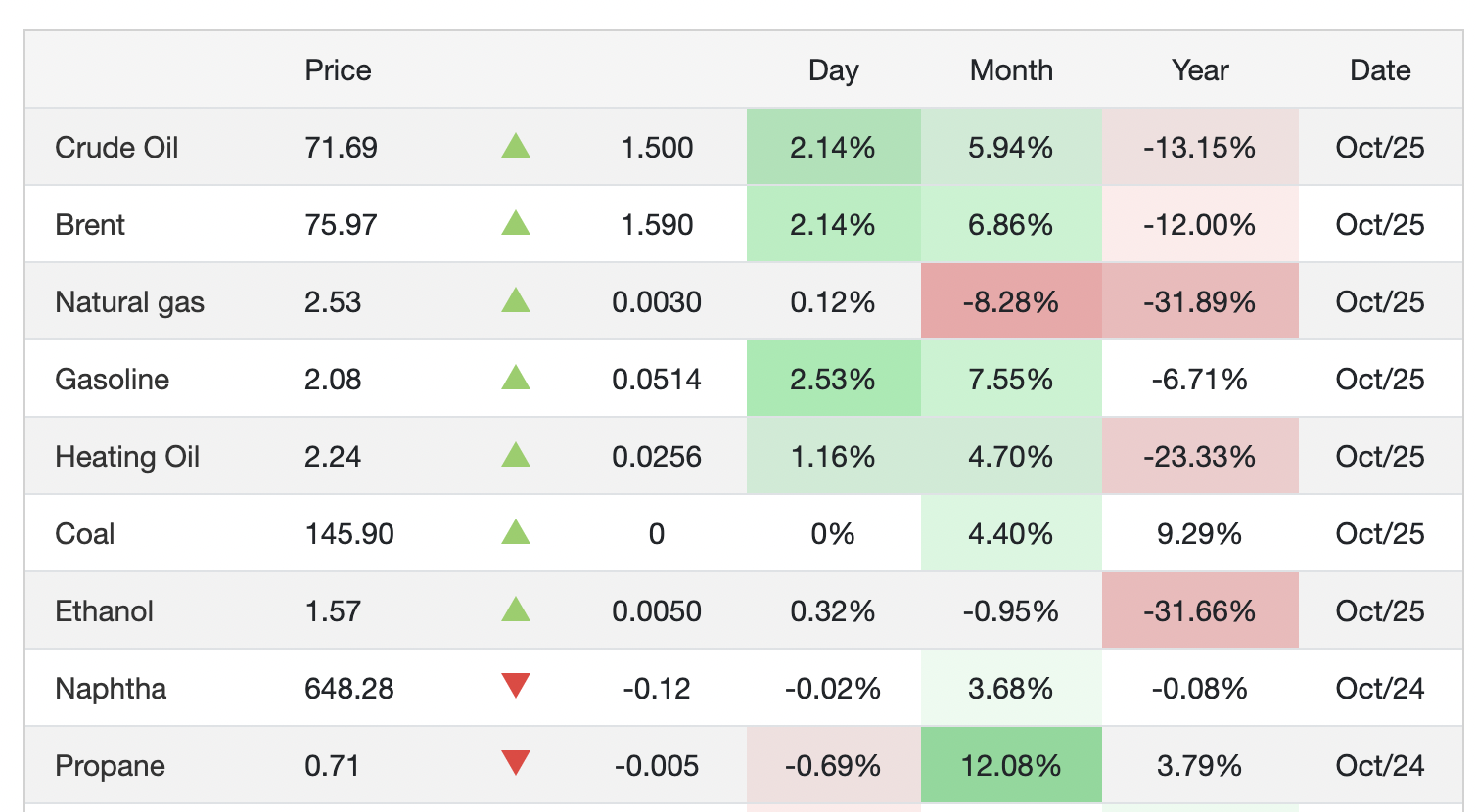This screenshot has height=812, width=1476.
Task: Click Naphtha date Oct/24
Action: [x=1380, y=689]
